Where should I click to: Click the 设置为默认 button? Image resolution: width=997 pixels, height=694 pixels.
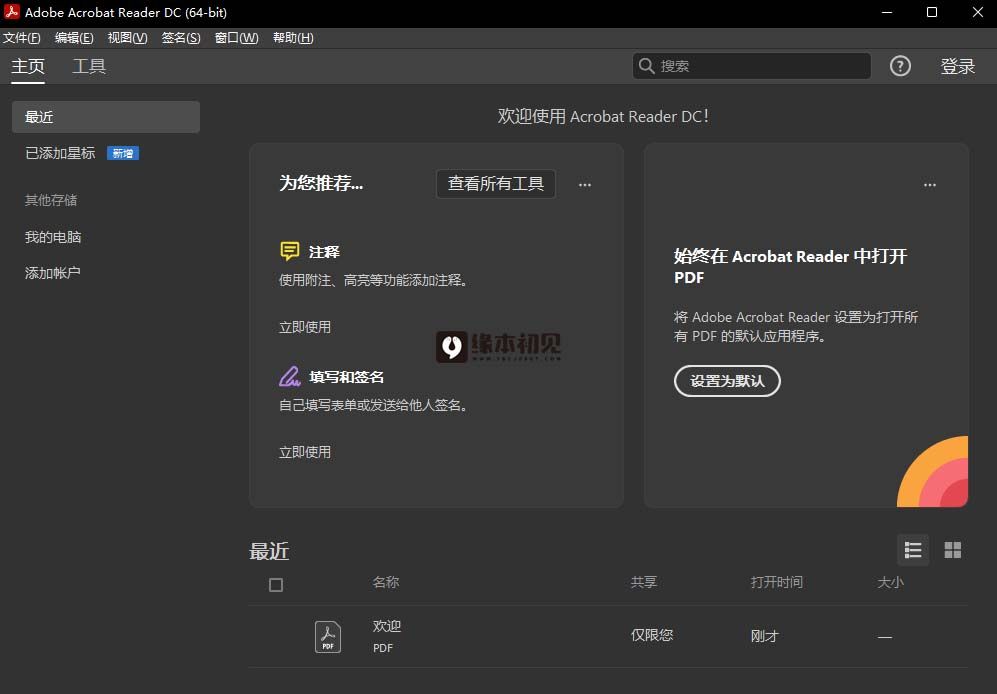point(727,381)
